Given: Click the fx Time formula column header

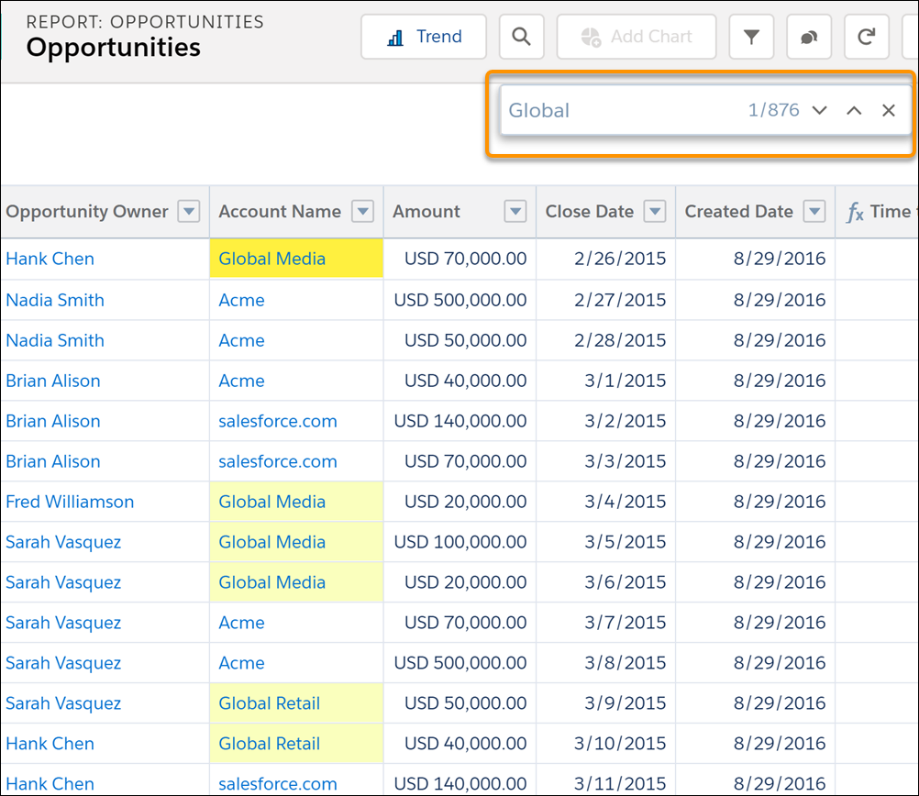Looking at the screenshot, I should (x=878, y=212).
